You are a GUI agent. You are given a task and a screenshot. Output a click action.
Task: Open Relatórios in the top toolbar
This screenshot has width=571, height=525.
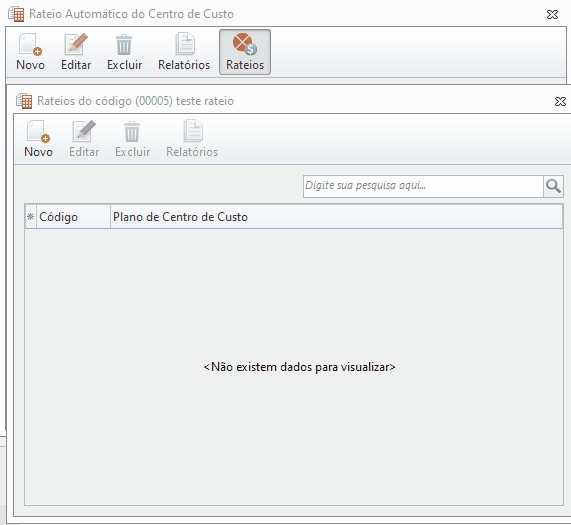pyautogui.click(x=184, y=52)
